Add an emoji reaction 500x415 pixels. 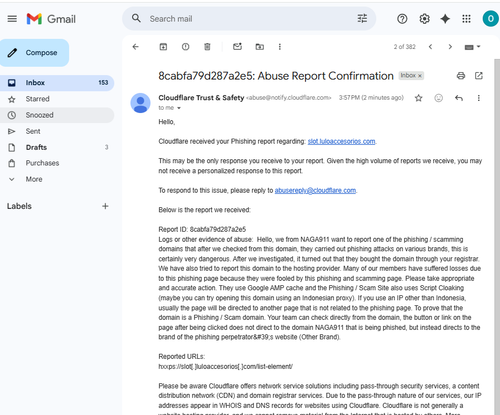coord(439,98)
